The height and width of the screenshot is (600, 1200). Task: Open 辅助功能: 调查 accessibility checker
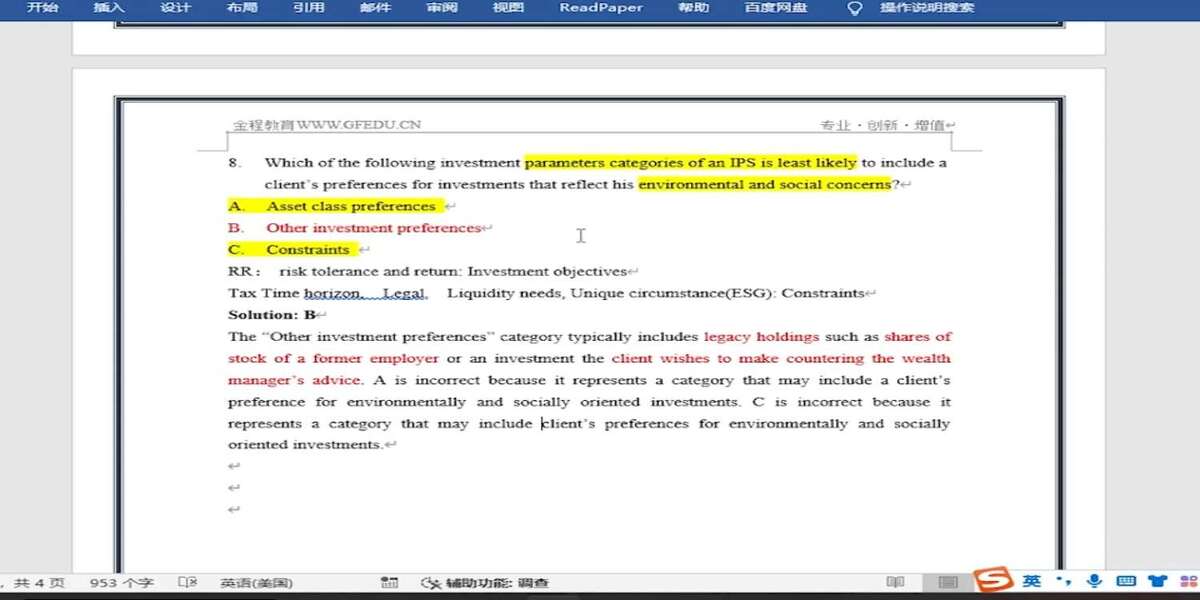(x=486, y=582)
